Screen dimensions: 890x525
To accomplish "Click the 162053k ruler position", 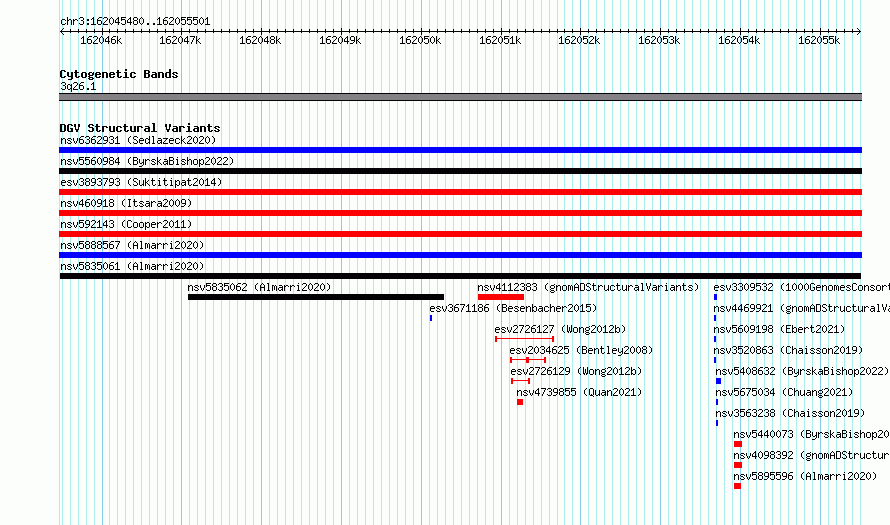I will click(x=659, y=40).
